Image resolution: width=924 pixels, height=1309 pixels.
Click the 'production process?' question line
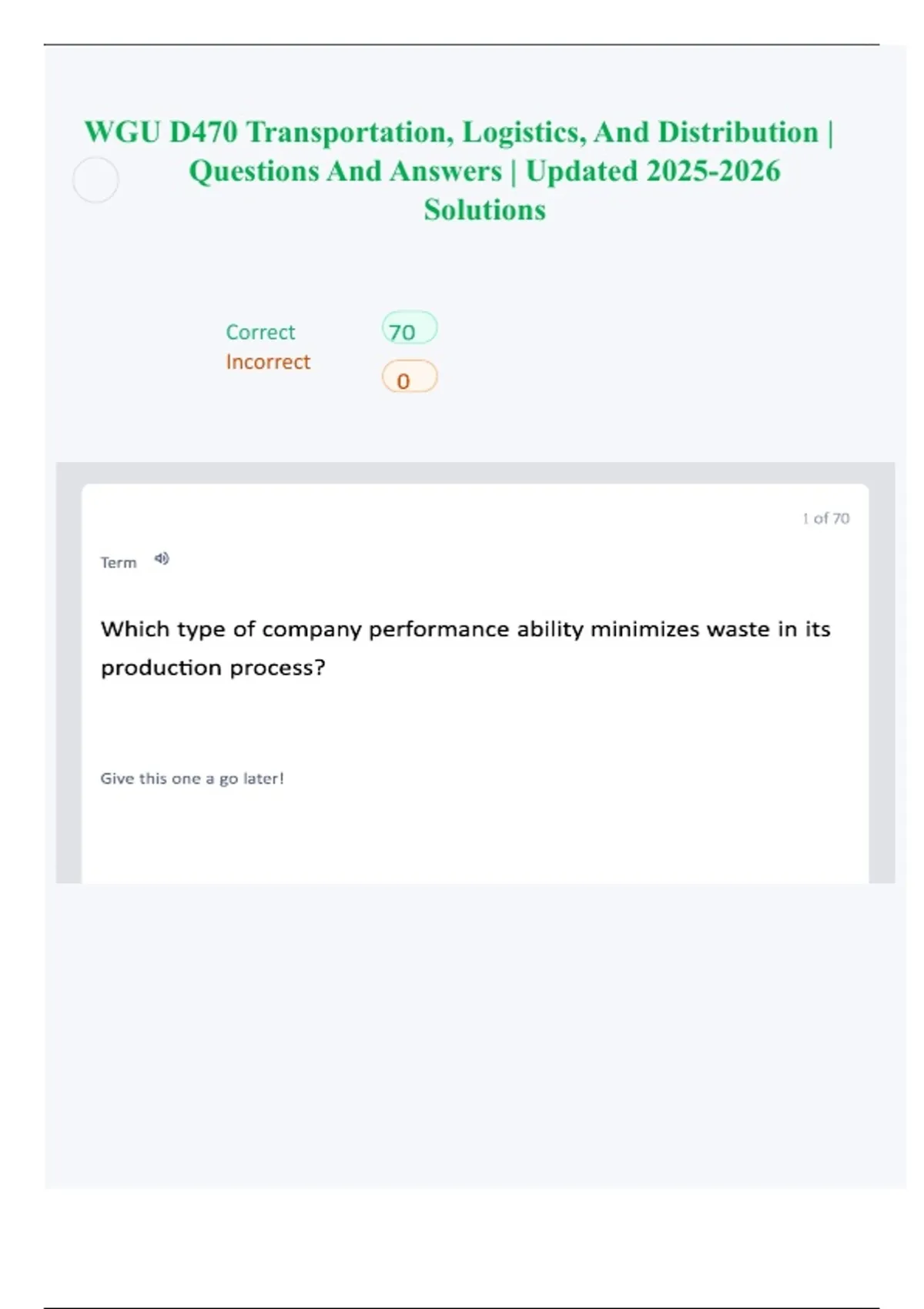coord(213,668)
